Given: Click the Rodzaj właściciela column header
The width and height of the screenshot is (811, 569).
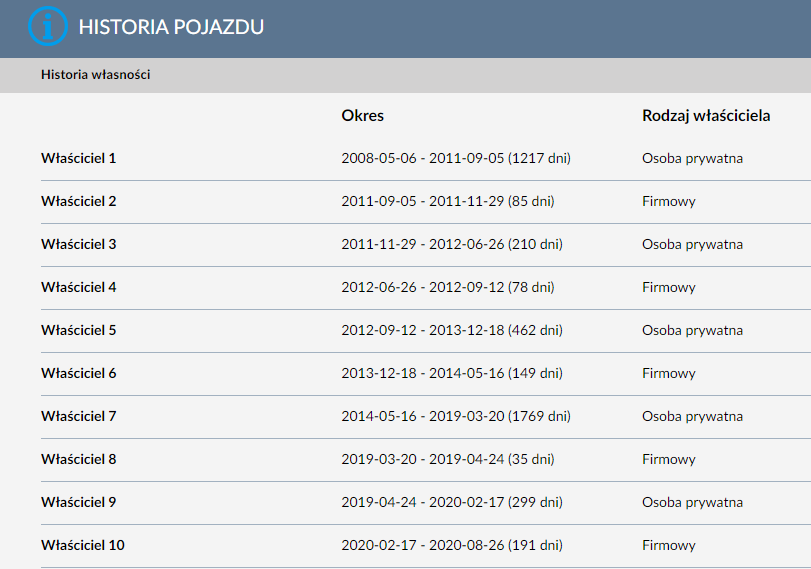Looking at the screenshot, I should (706, 115).
